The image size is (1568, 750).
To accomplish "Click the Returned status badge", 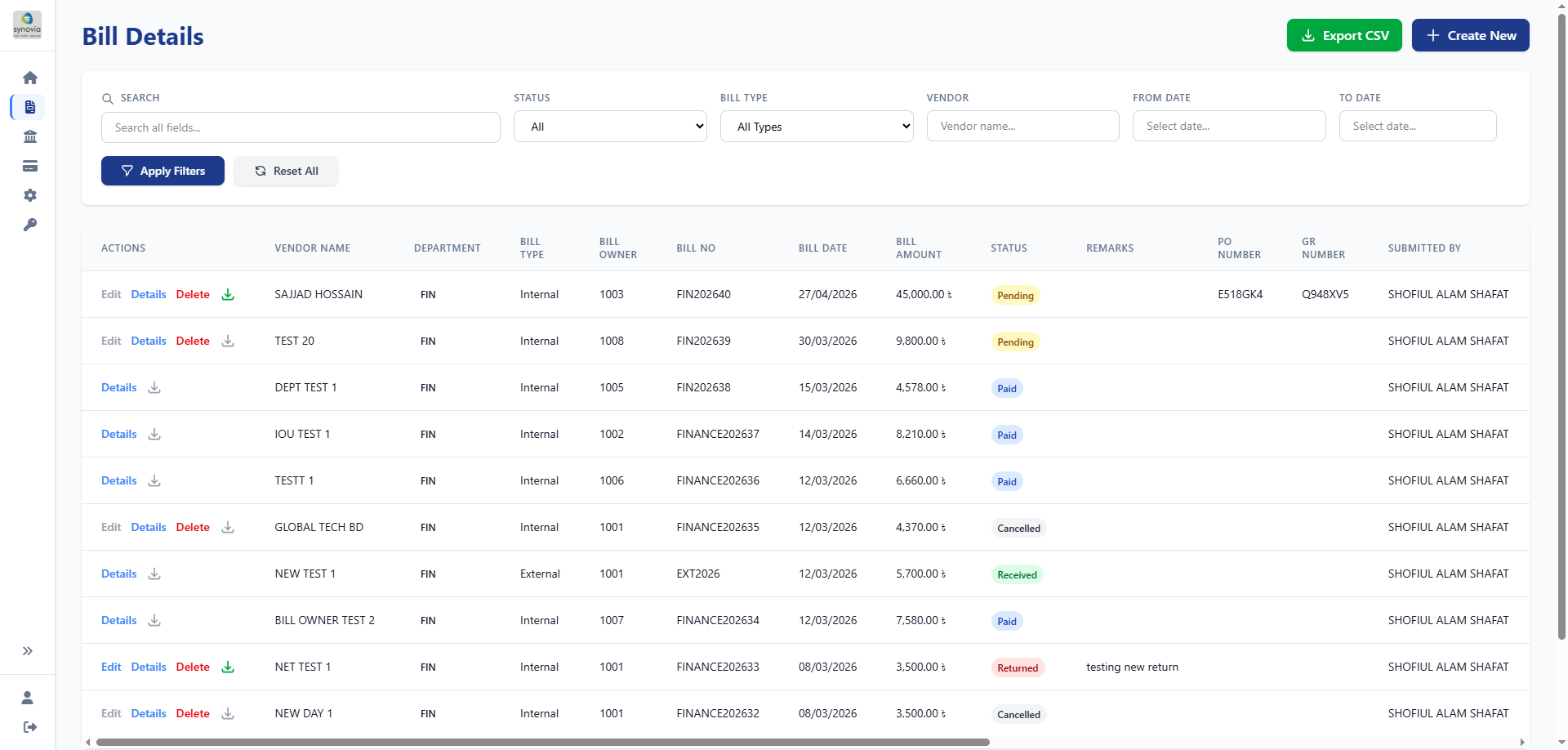I will [x=1018, y=667].
